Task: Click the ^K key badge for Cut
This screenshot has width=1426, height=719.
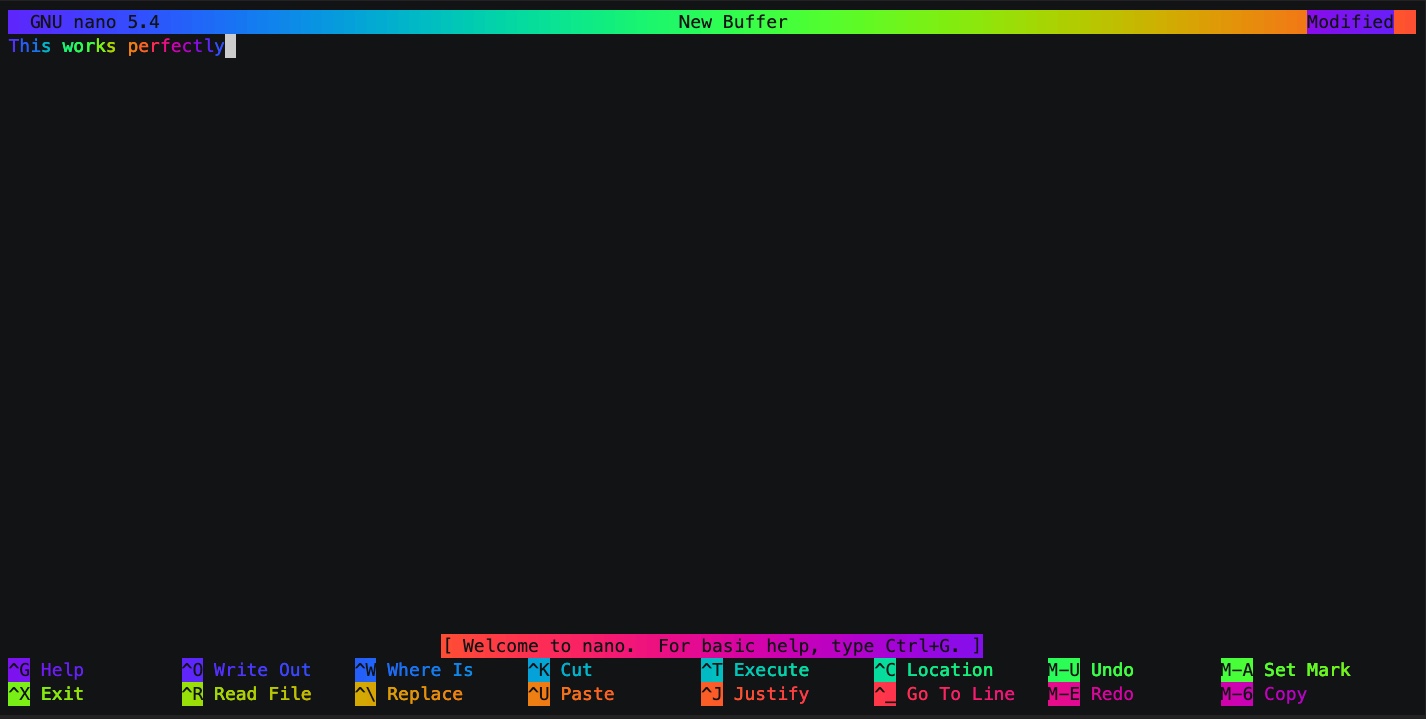Action: coord(539,670)
